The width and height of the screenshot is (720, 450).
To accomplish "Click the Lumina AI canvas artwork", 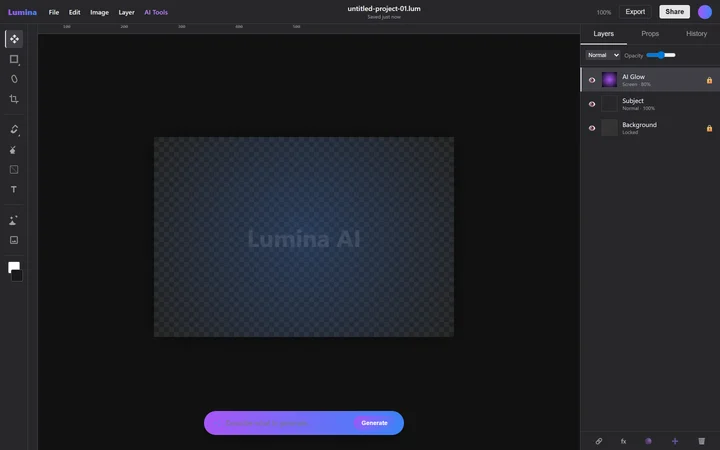I will coord(304,237).
